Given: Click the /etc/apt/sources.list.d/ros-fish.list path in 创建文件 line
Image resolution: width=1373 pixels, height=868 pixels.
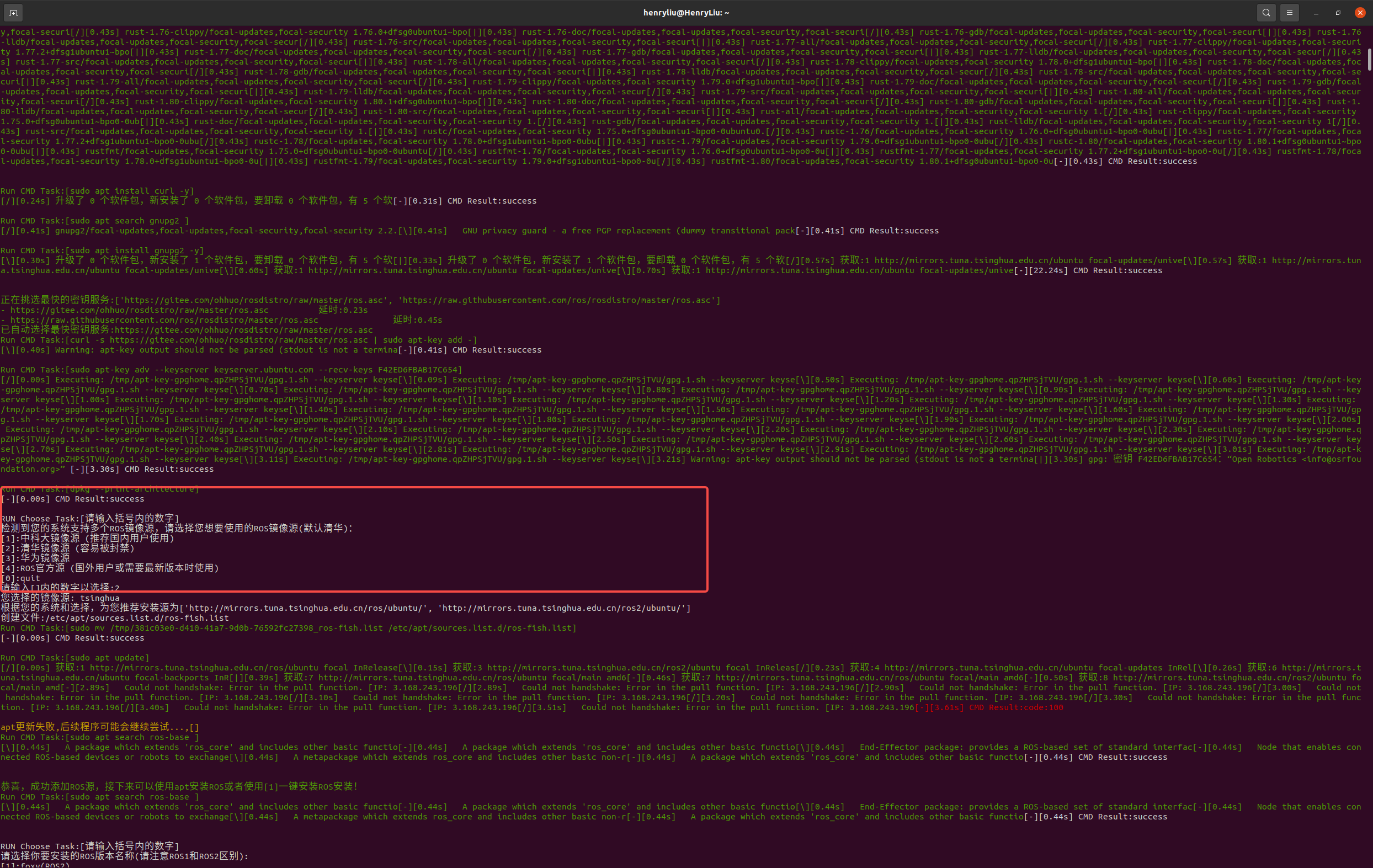Looking at the screenshot, I should [137, 618].
